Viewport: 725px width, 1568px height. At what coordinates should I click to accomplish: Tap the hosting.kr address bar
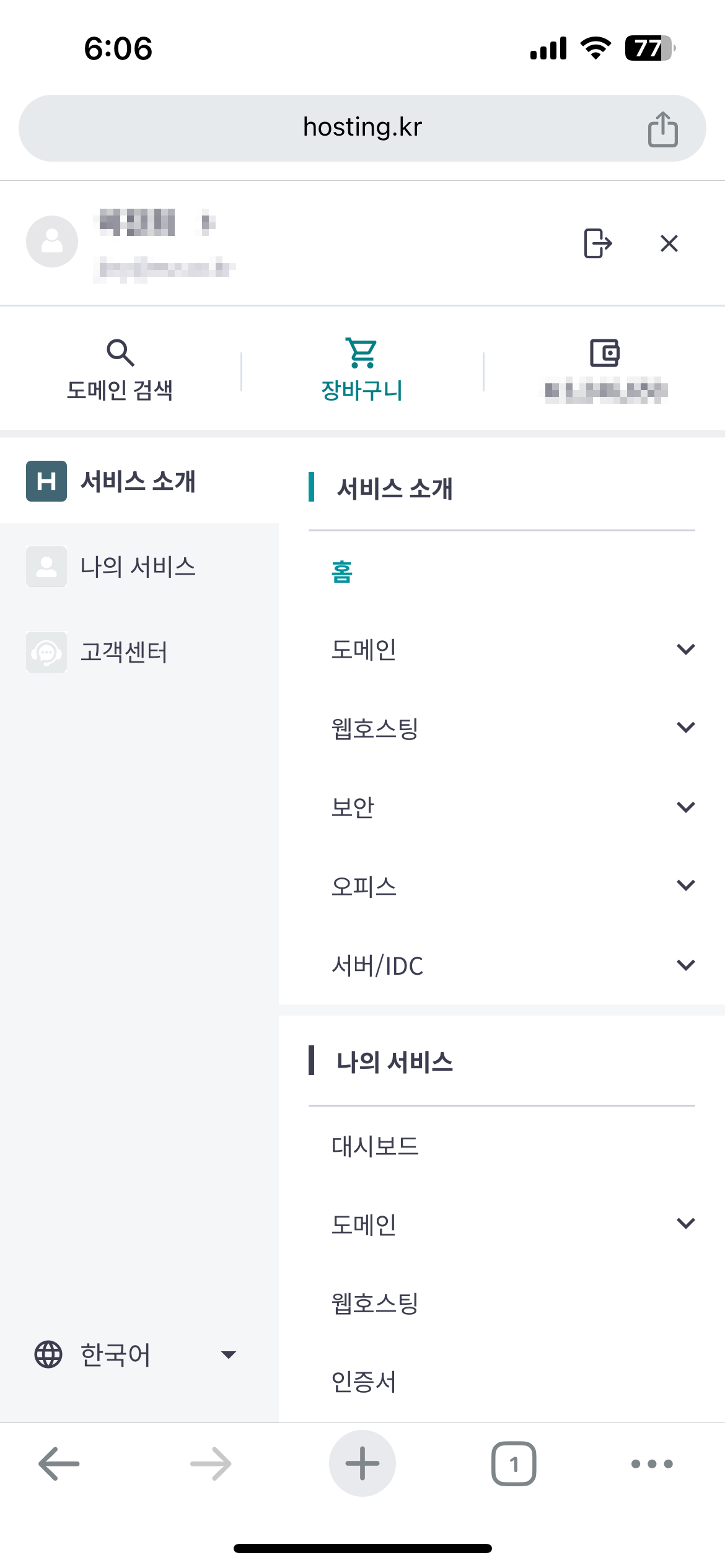pyautogui.click(x=362, y=128)
